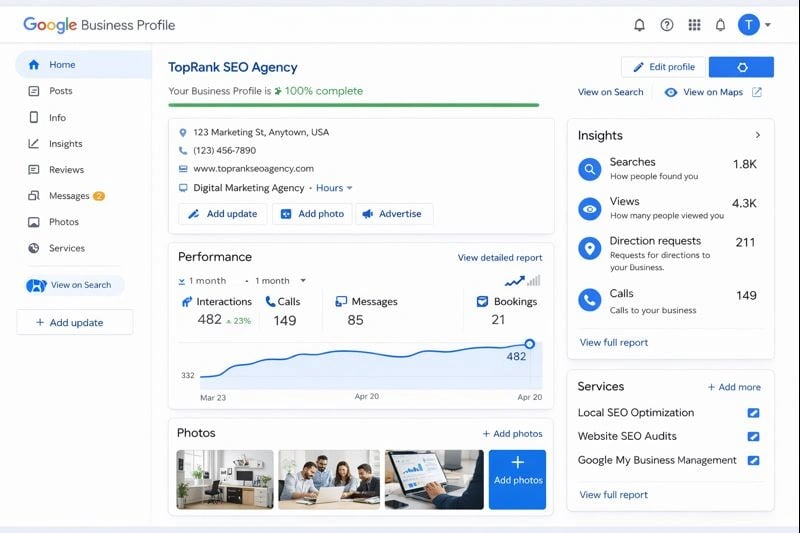Select the 211 direction requests value
The image size is (800, 533).
[745, 242]
